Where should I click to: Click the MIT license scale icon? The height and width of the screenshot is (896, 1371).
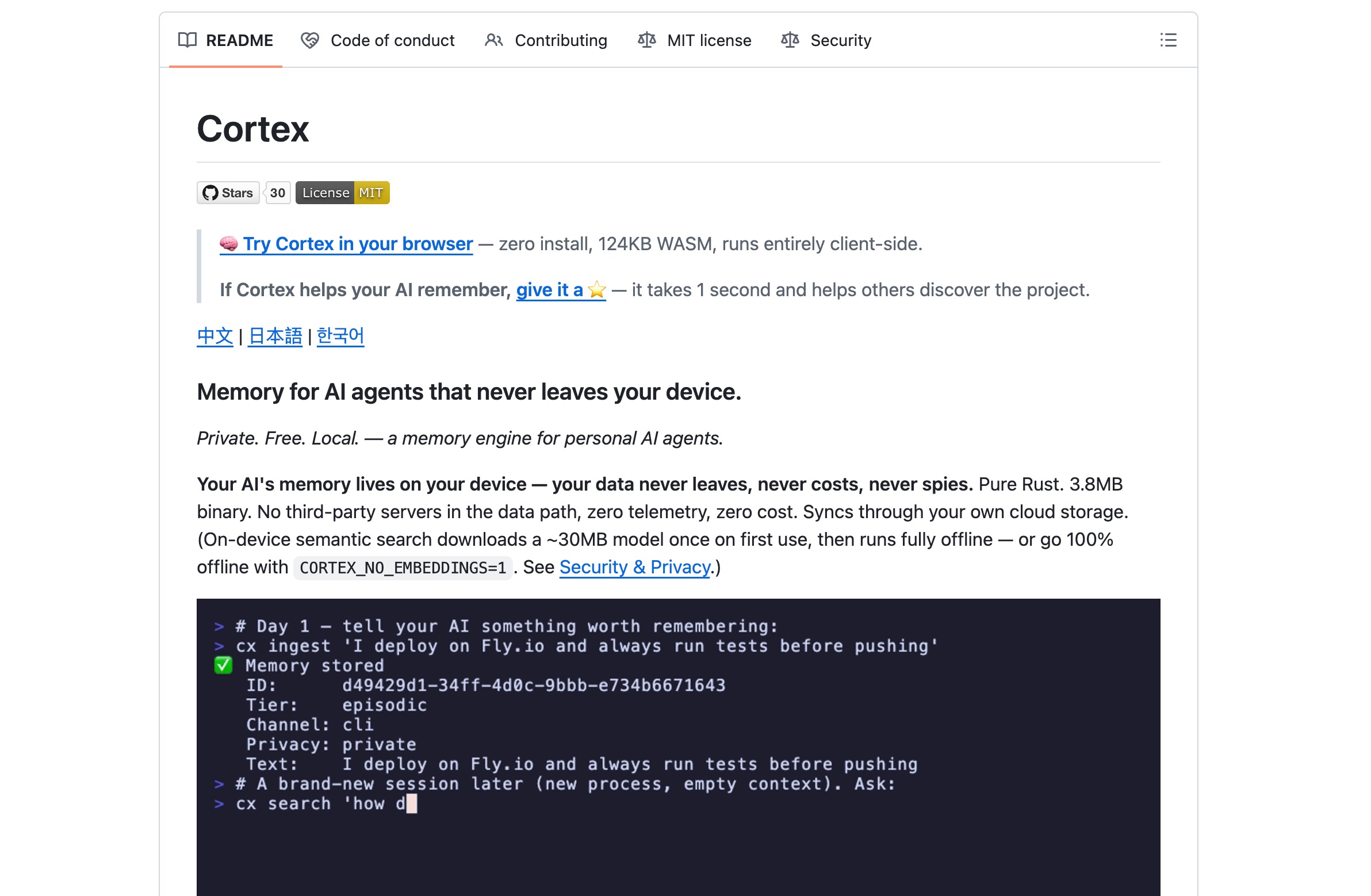(646, 40)
